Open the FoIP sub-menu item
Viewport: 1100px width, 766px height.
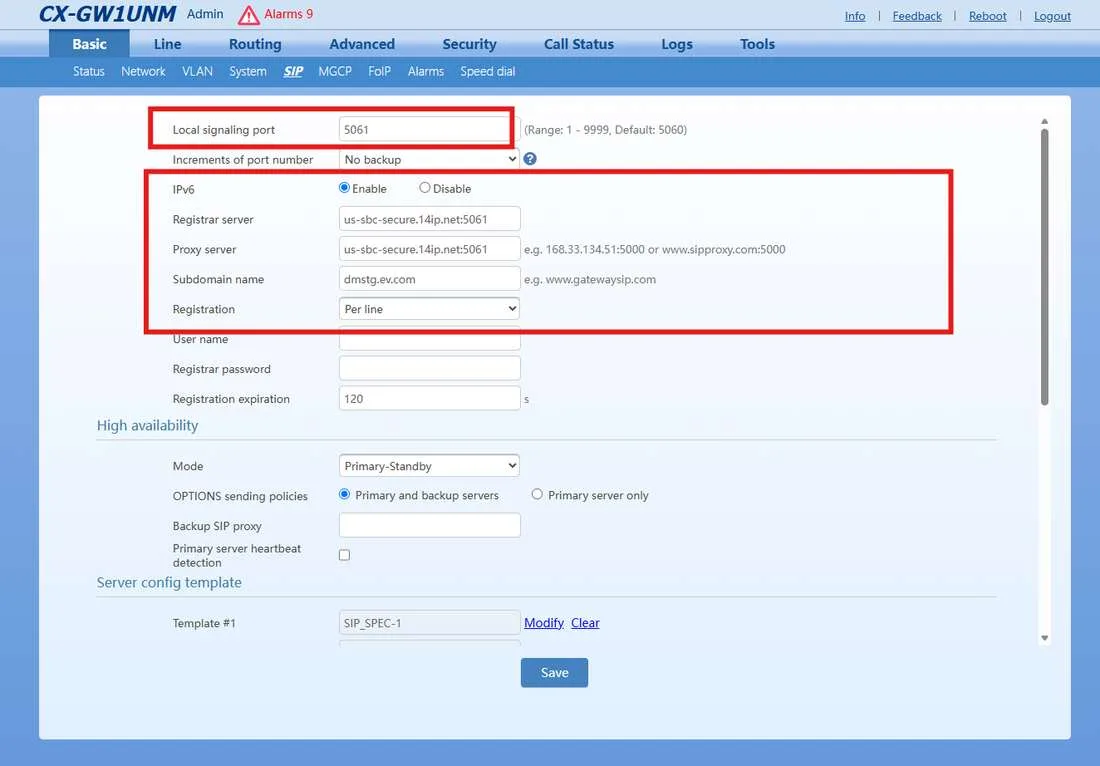380,72
